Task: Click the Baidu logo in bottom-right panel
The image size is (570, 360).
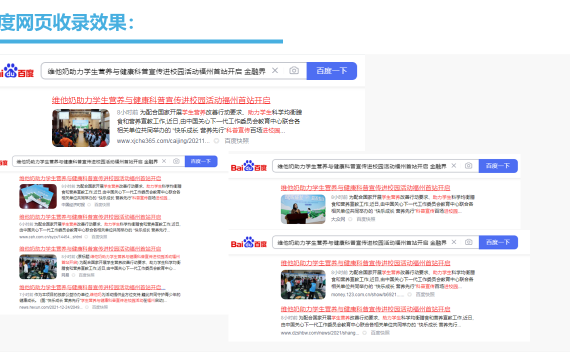Action: tap(249, 243)
